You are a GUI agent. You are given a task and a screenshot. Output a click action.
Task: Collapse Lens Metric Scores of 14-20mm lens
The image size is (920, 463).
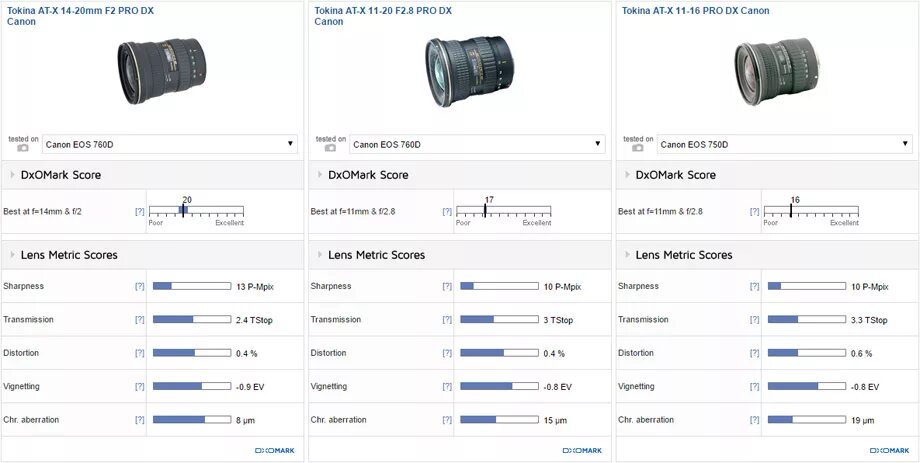point(12,255)
